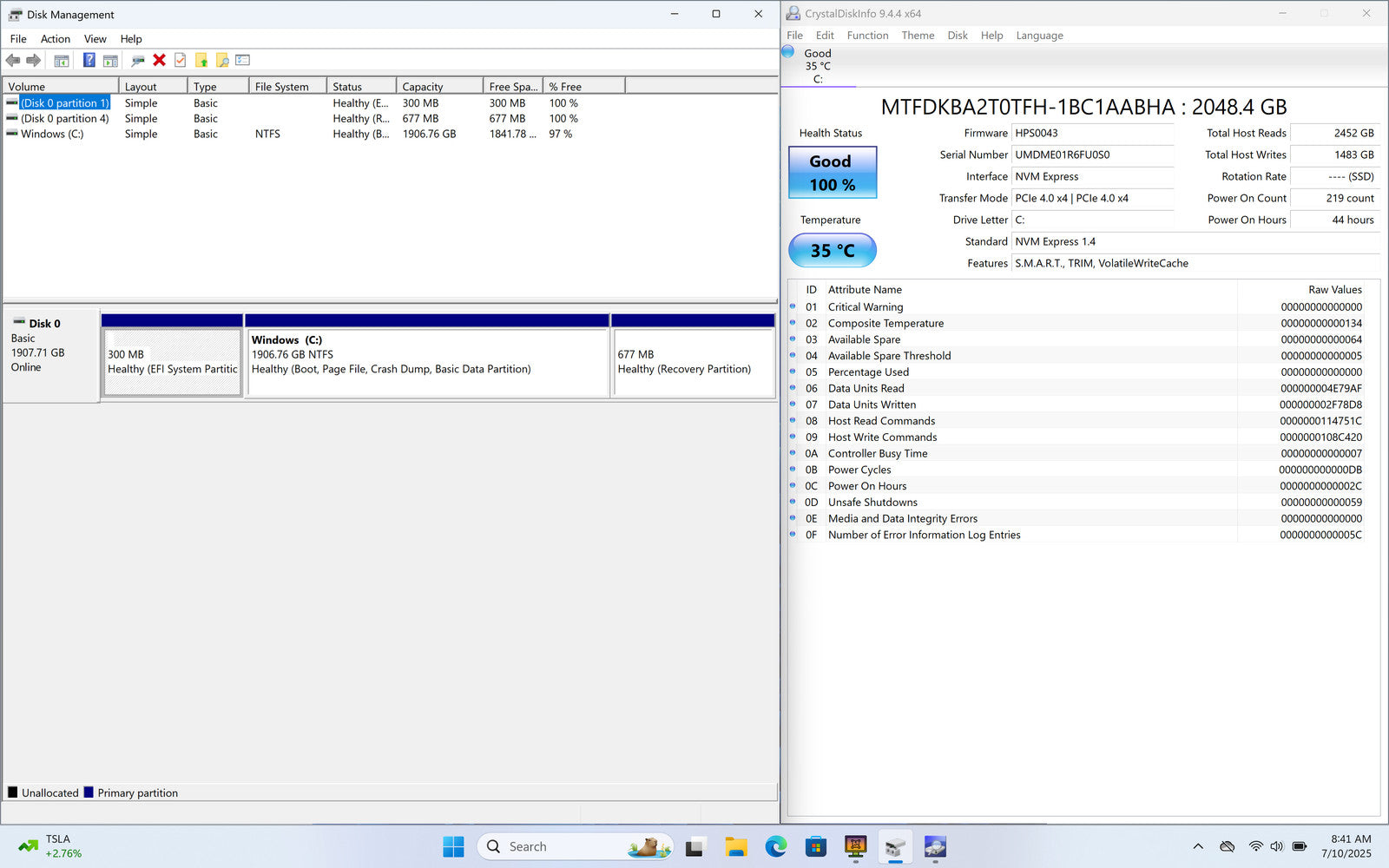Screen dimensions: 1389x868
Task: Click the folder with green up arrow icon
Action: 201,60
